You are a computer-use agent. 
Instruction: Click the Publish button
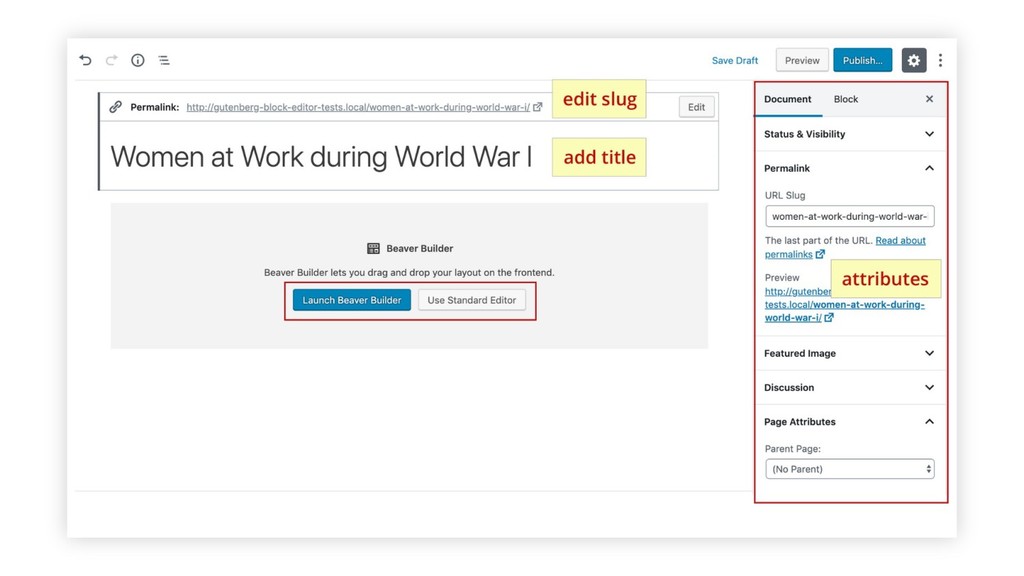[x=863, y=60]
